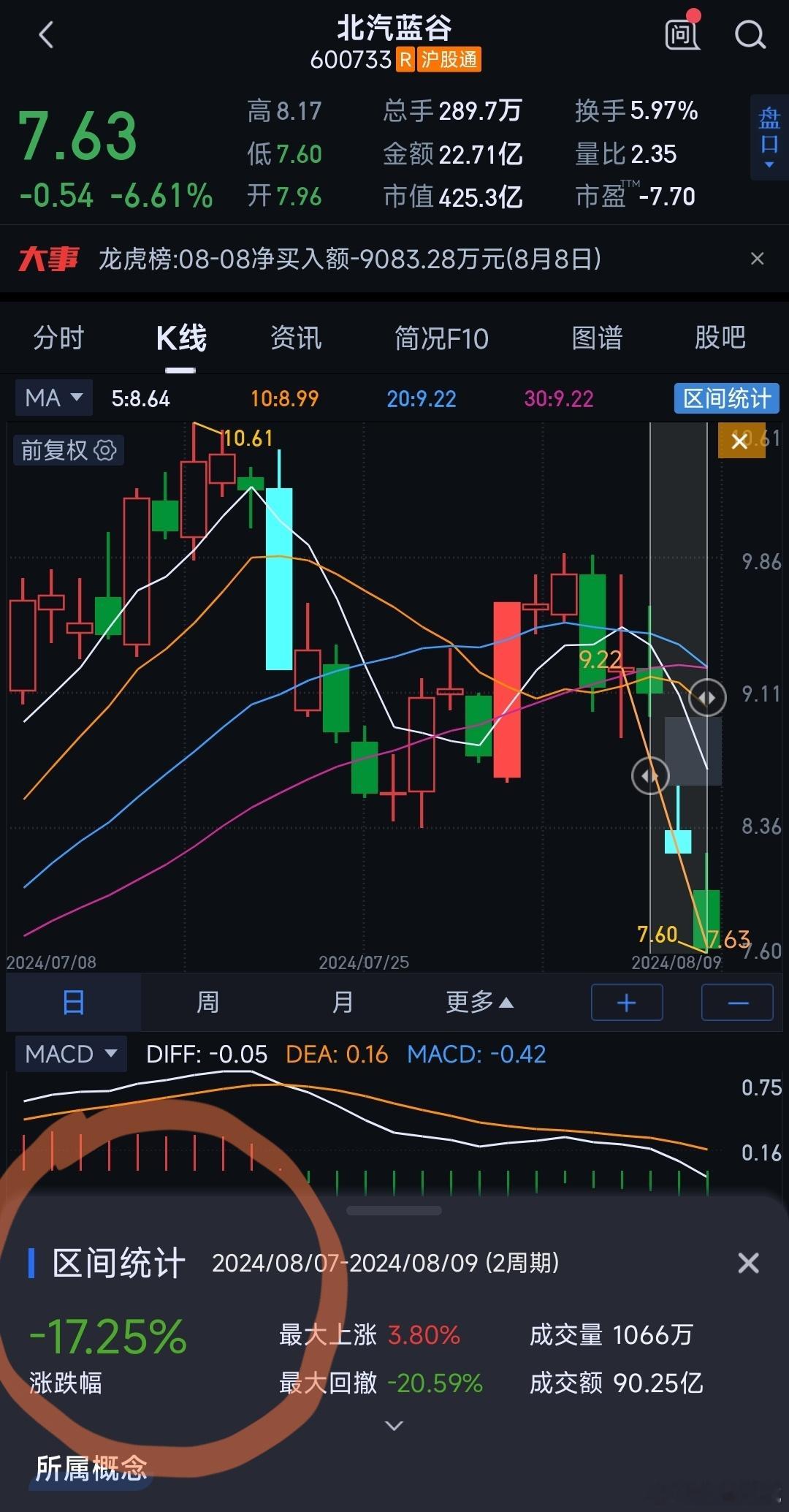Screen dimensions: 789x1512
Task: Tap the large cyan candlestick
Action: 279,579
